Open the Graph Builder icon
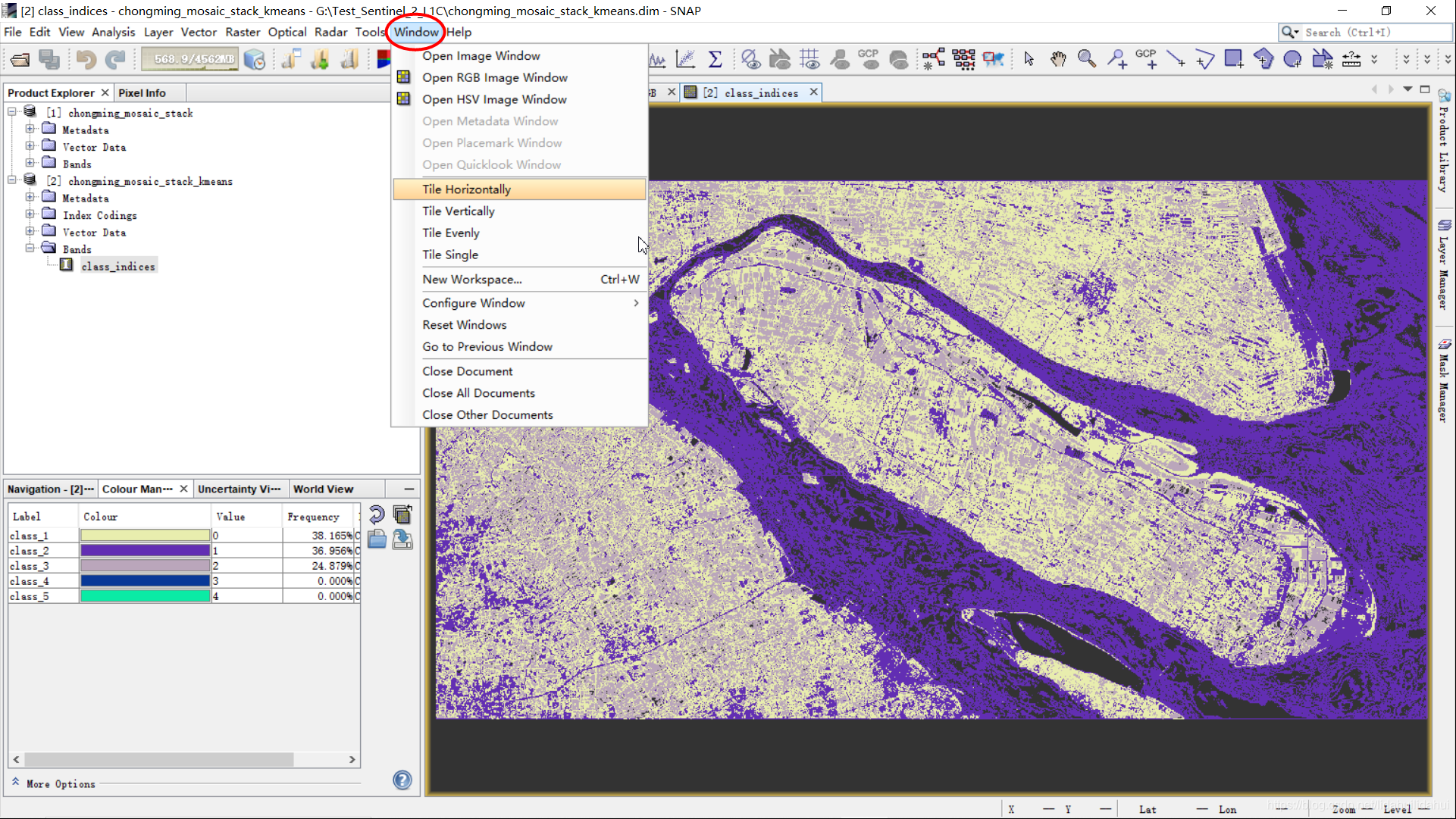Screen dimensions: 1456x819 pyautogui.click(x=934, y=59)
